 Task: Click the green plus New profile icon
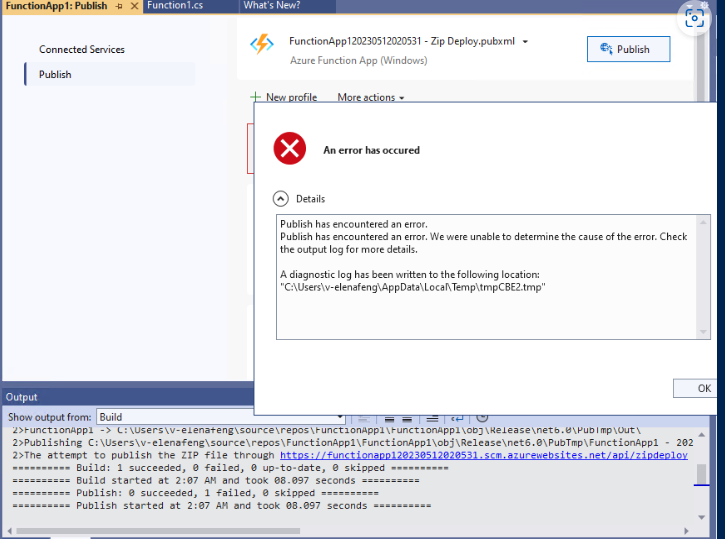[x=255, y=97]
